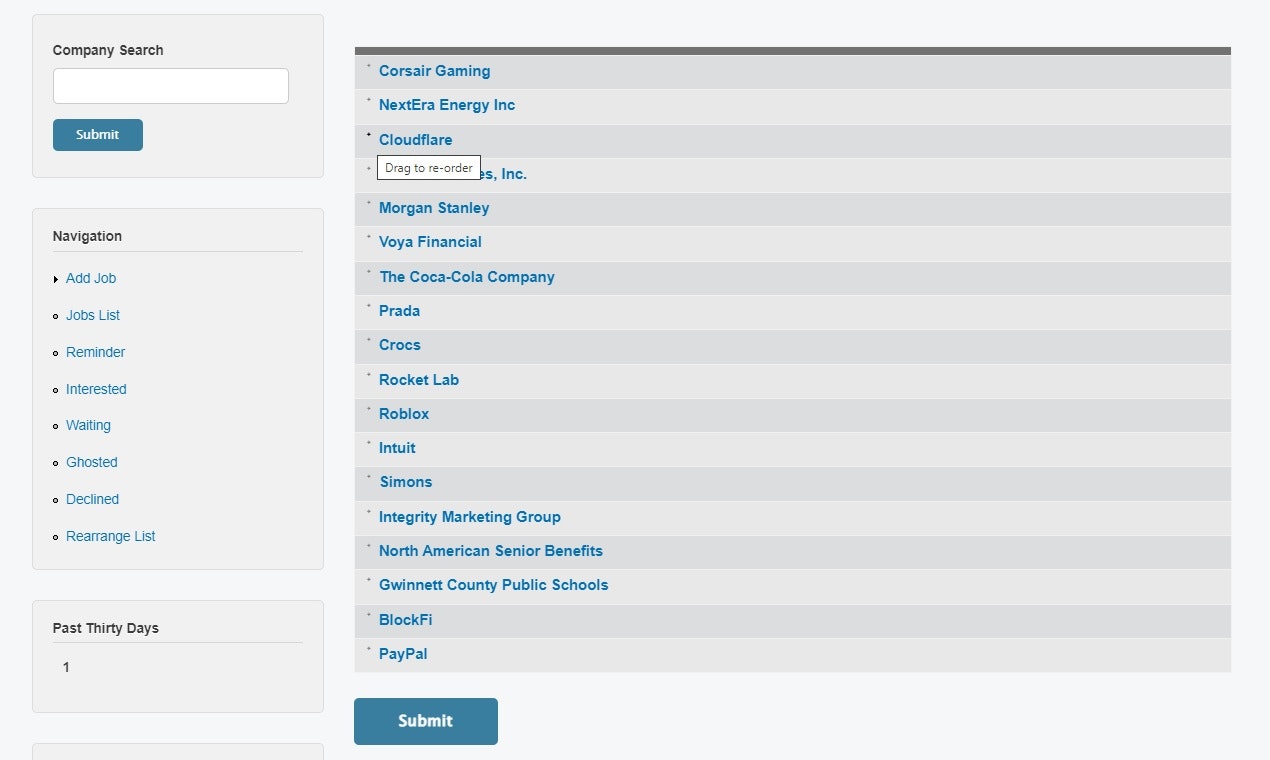Open the Declined jobs list
Image resolution: width=1270 pixels, height=760 pixels.
[92, 499]
